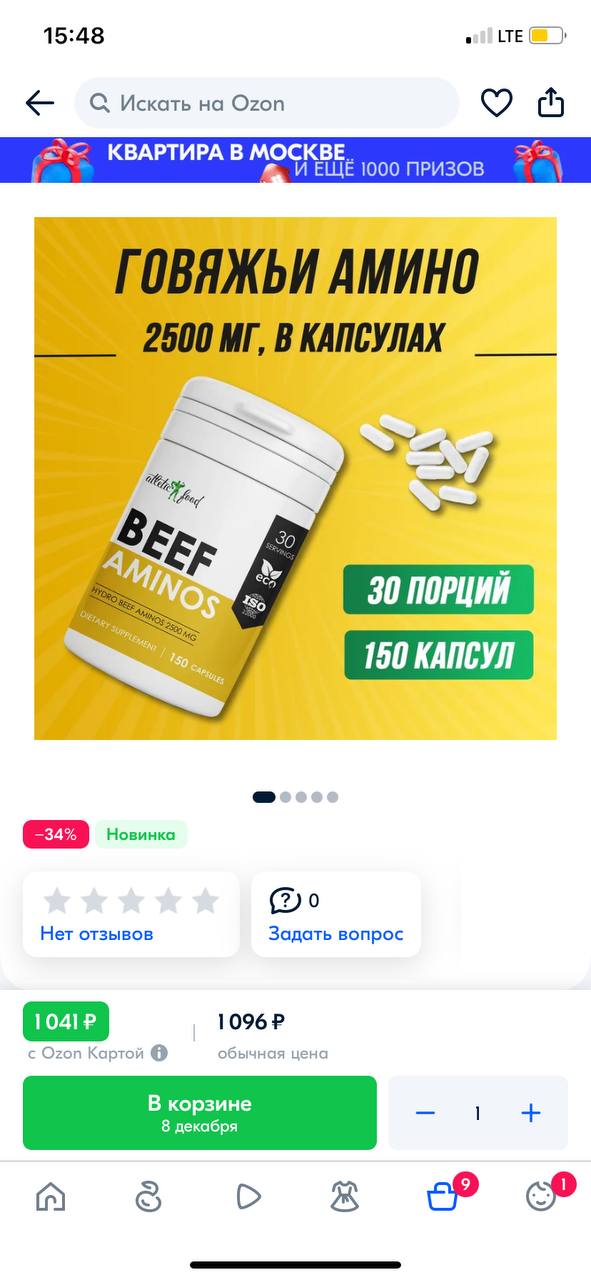Viewport: 591px width, 1280px height.
Task: Tap the Ozon Card info icon
Action: coord(159,1053)
